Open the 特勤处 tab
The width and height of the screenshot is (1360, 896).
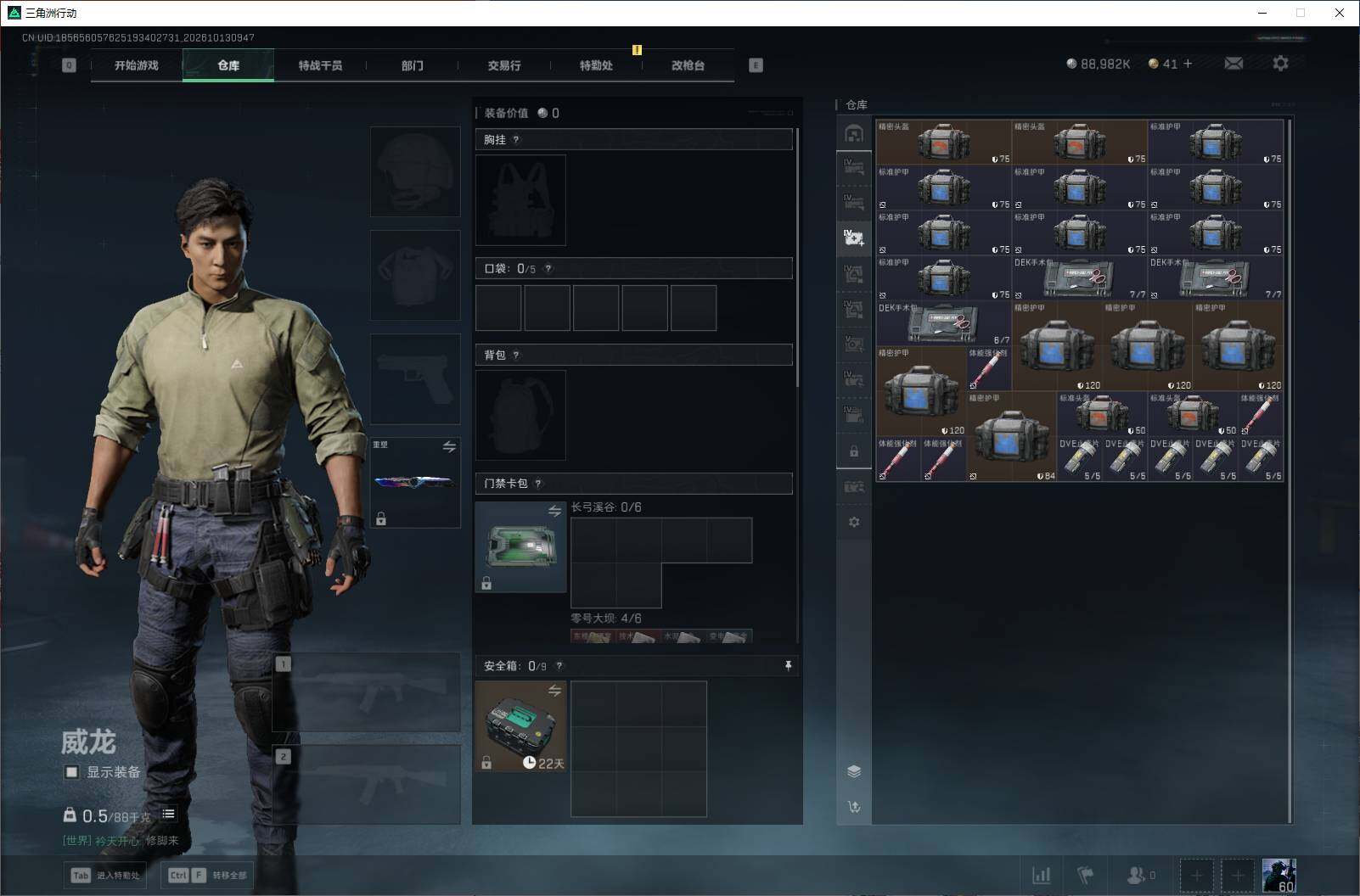[596, 65]
